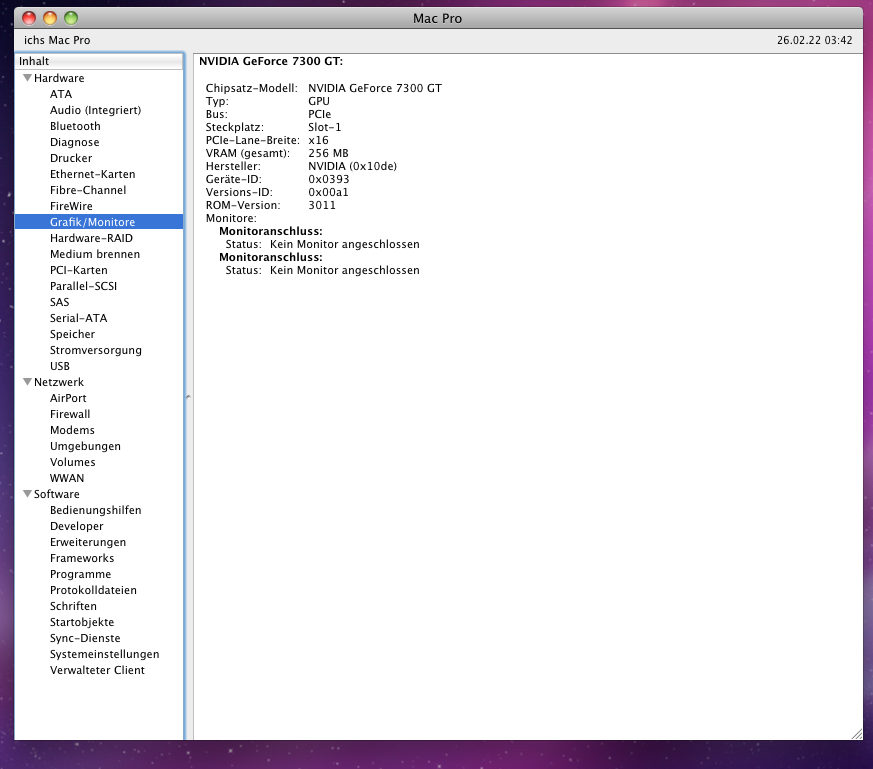The image size is (873, 769).
Task: Click the second Monitoranschluss heading
Action: click(x=271, y=257)
